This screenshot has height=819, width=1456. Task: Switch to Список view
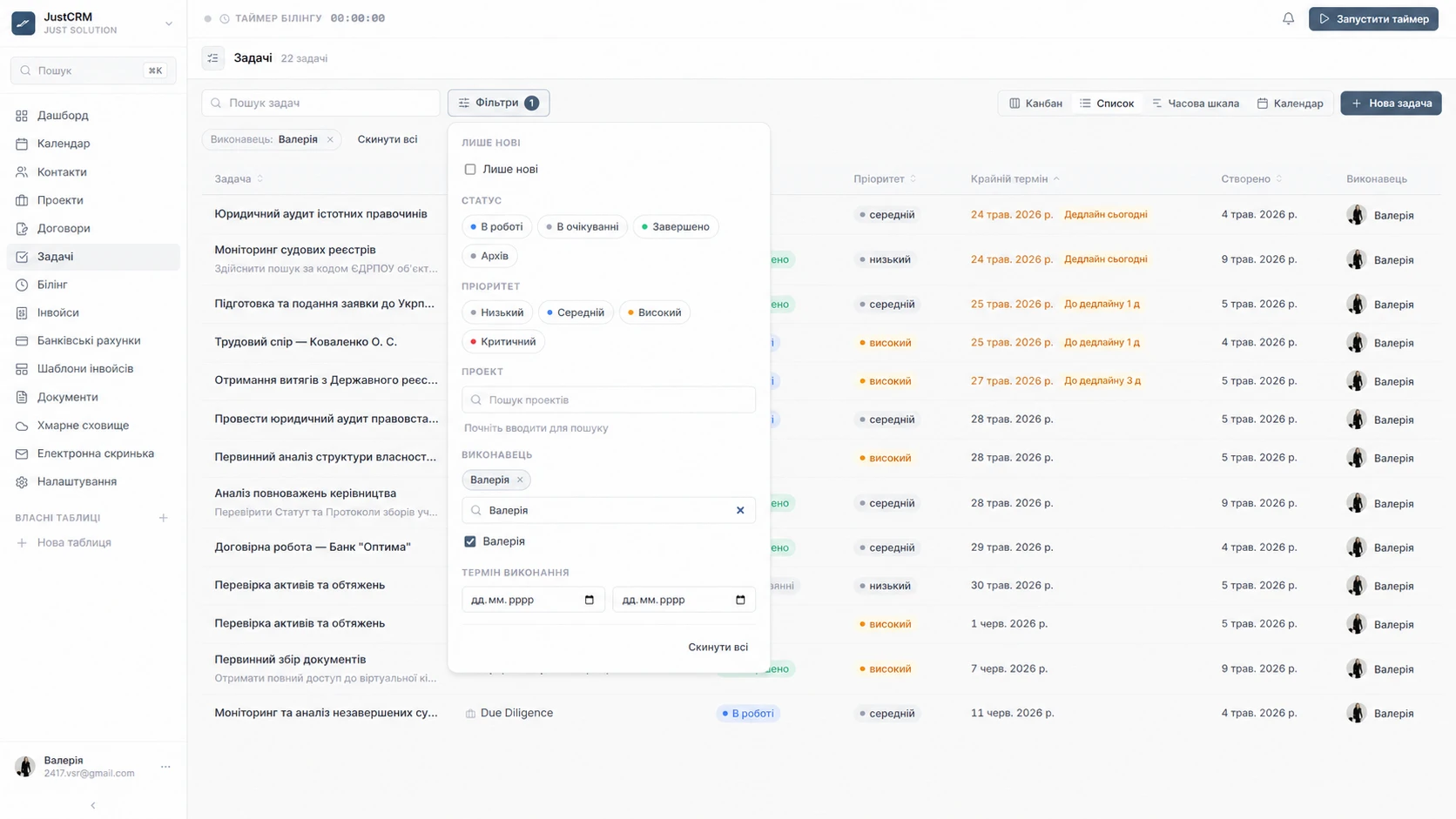point(1107,103)
